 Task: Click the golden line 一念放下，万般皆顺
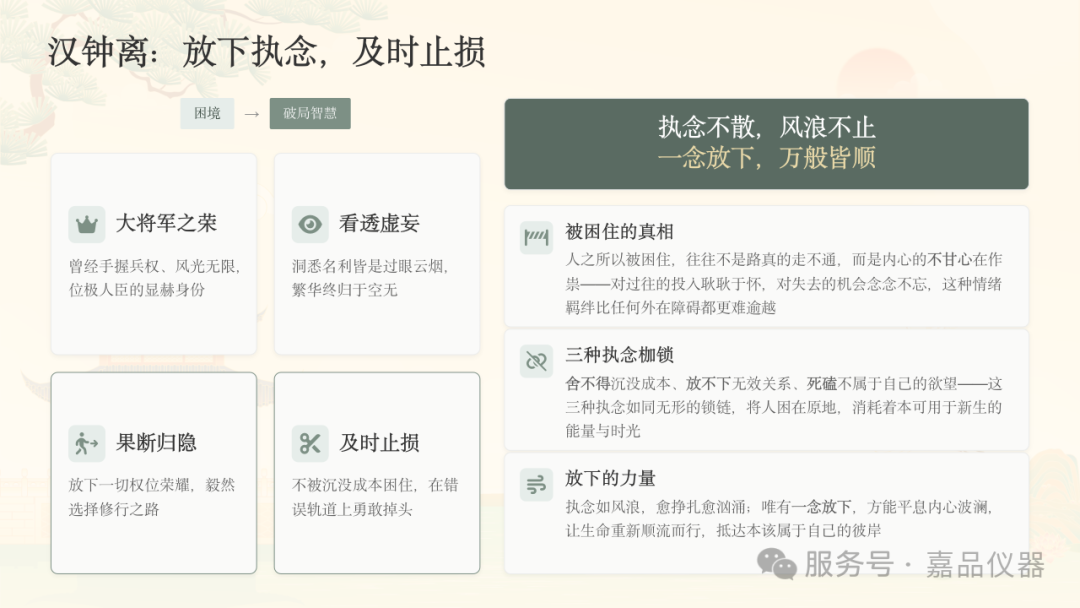point(767,158)
